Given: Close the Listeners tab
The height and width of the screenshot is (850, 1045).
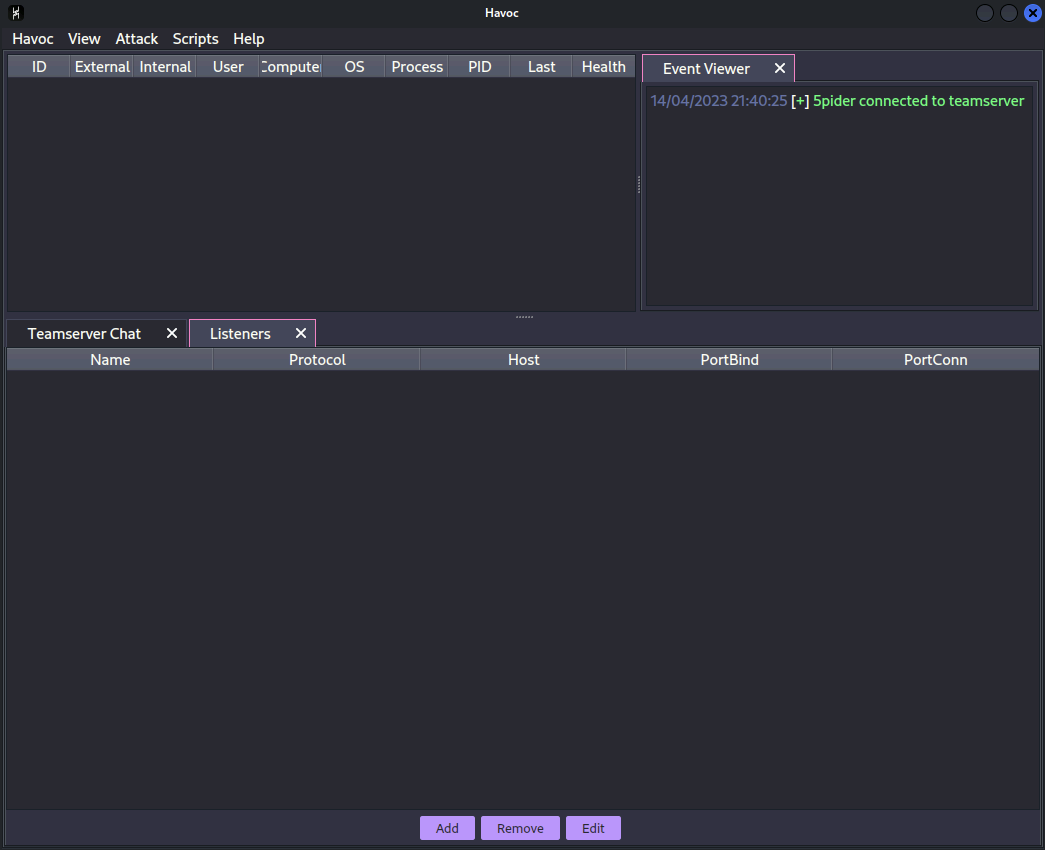Looking at the screenshot, I should pos(301,333).
